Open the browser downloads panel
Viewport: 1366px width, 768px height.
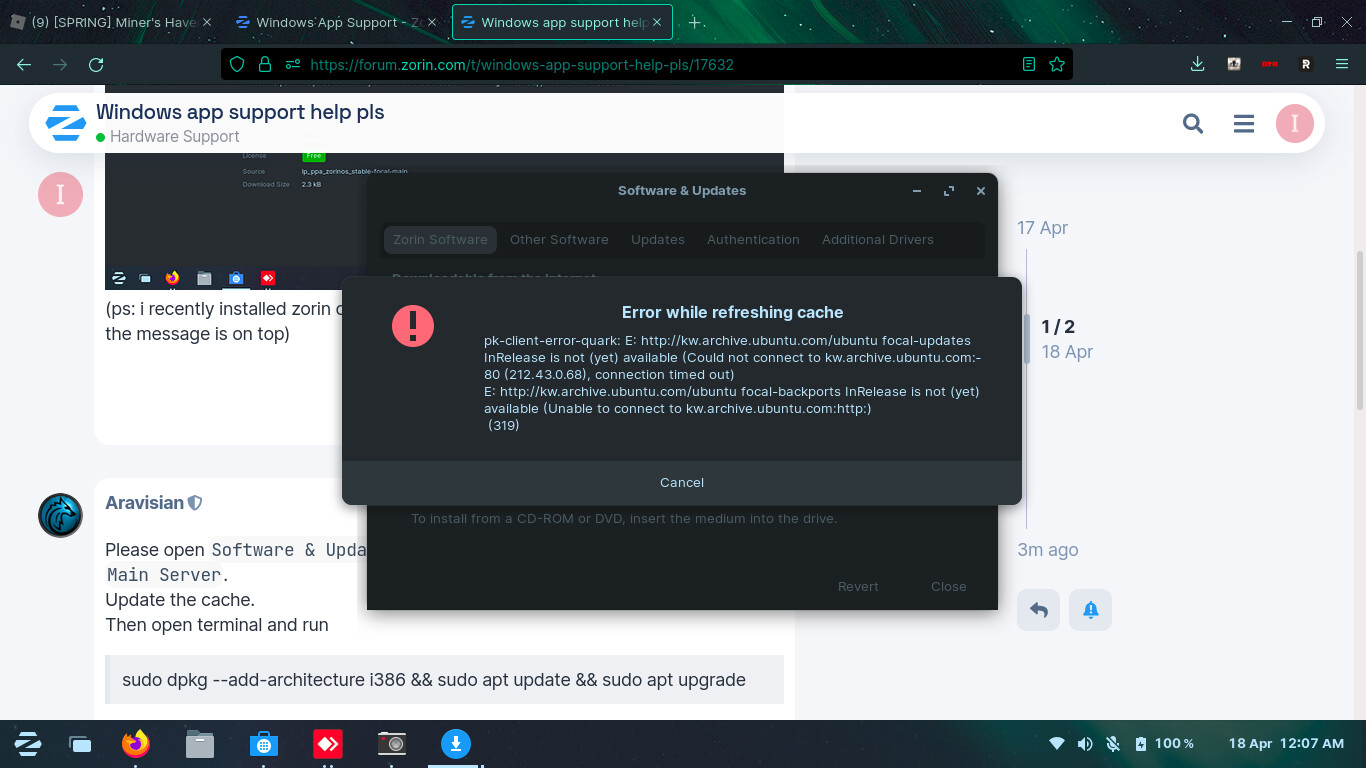(x=1197, y=64)
